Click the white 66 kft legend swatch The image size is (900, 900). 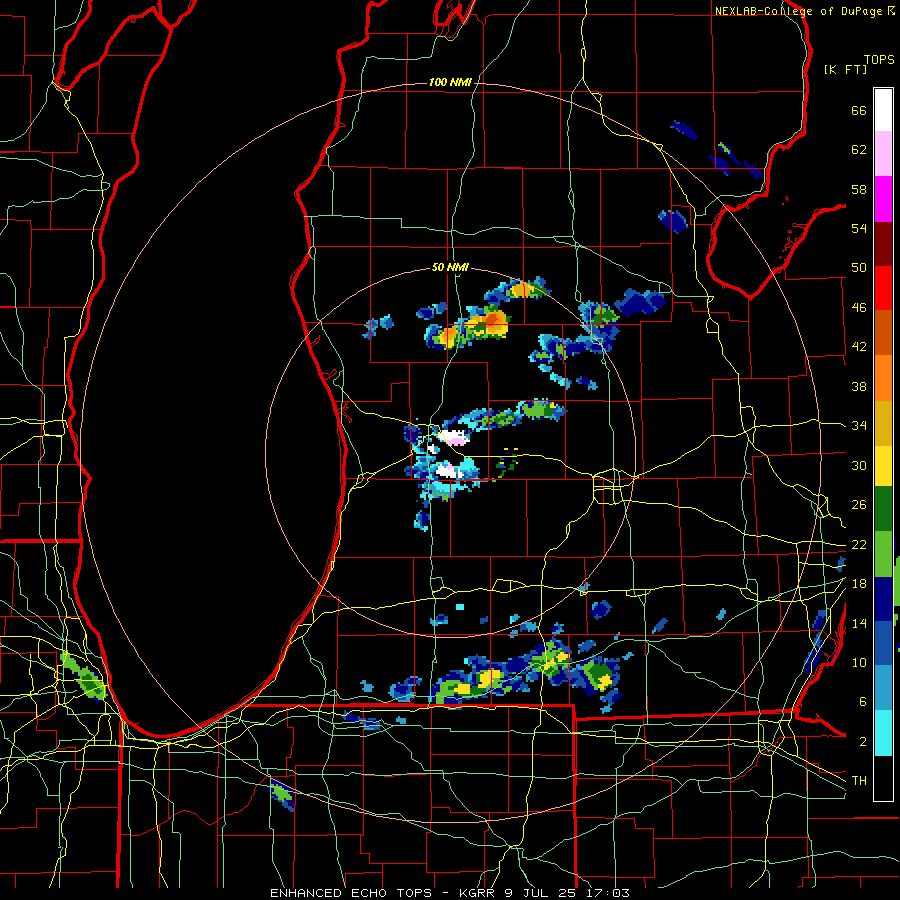click(x=883, y=110)
